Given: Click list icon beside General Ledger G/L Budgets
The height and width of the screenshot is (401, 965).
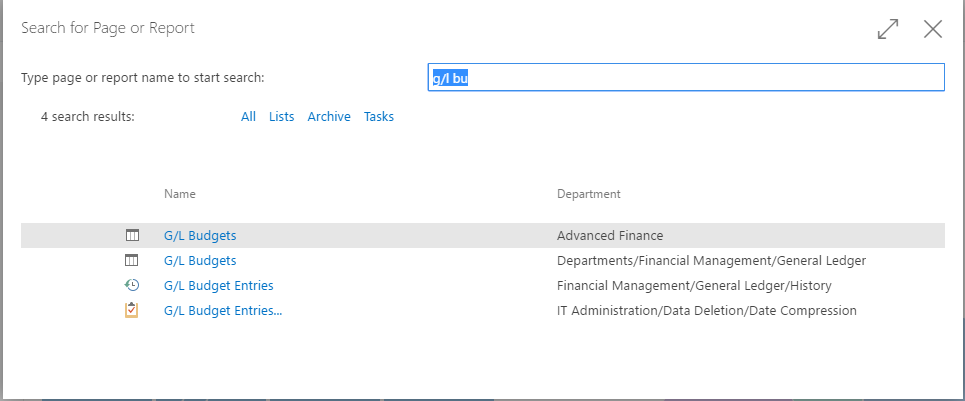Looking at the screenshot, I should pos(132,261).
